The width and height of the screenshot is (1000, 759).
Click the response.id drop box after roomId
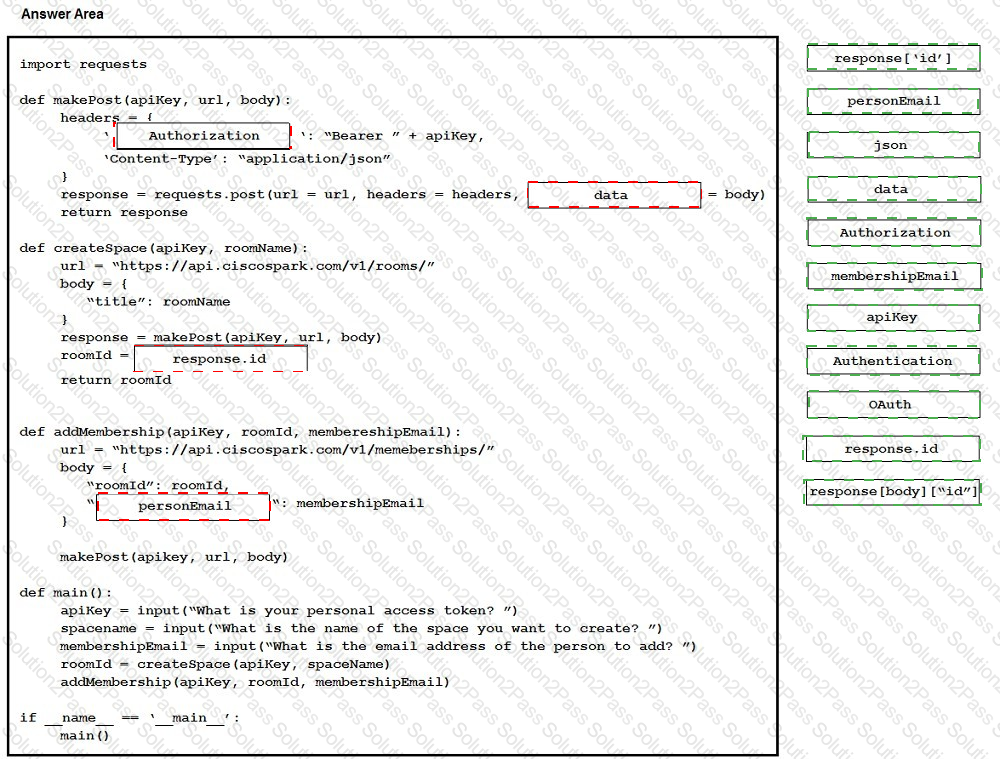pyautogui.click(x=220, y=359)
